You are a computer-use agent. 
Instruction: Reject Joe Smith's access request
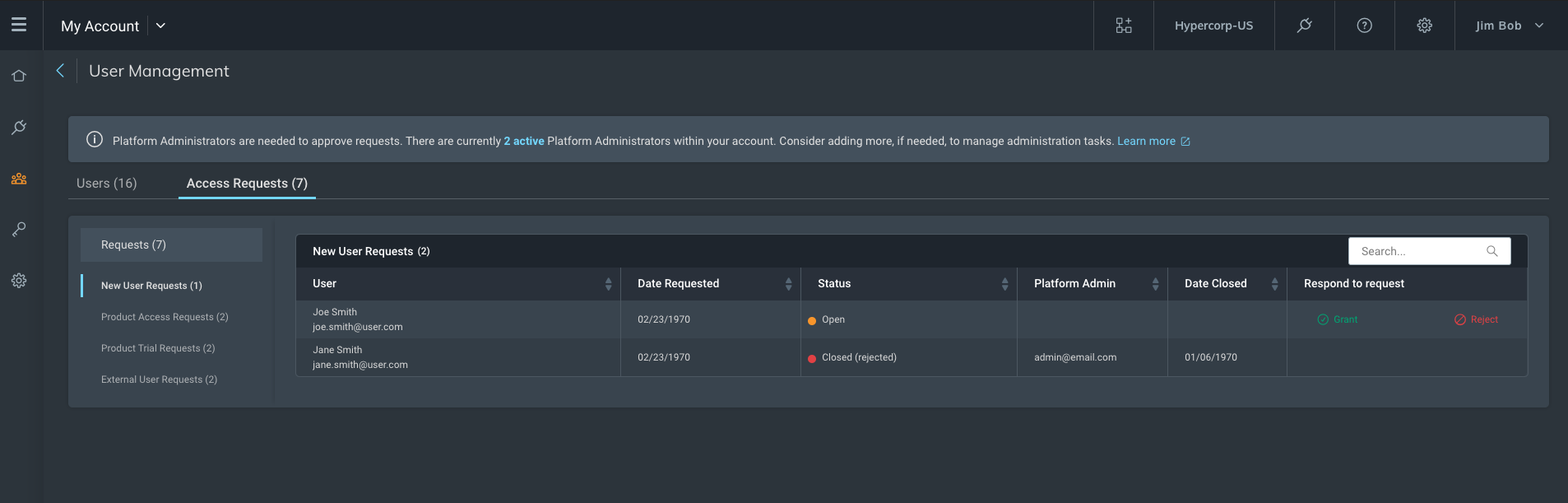click(1476, 319)
